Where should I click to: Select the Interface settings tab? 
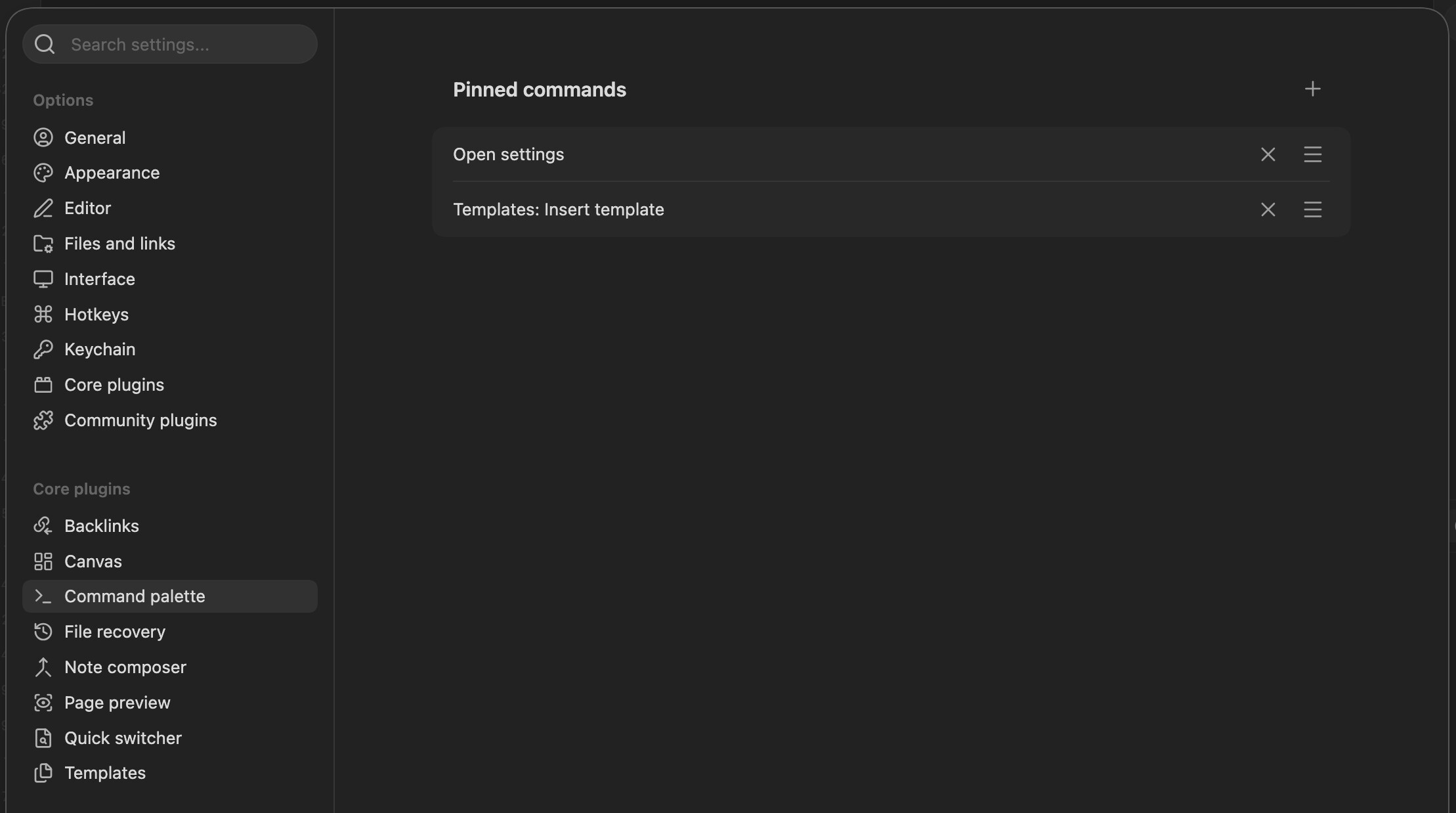click(170, 279)
